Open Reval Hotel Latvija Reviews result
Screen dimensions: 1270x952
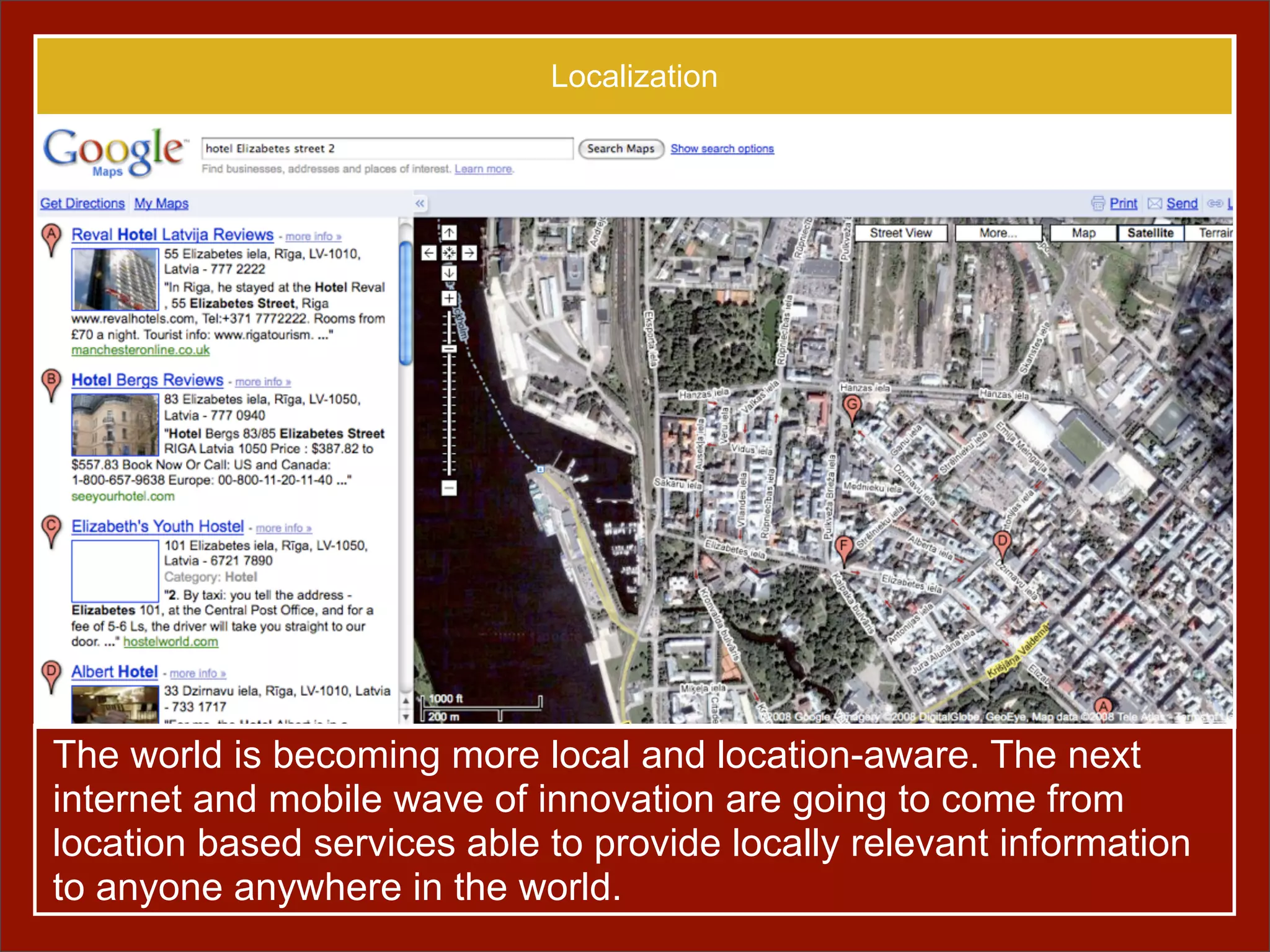pos(172,235)
